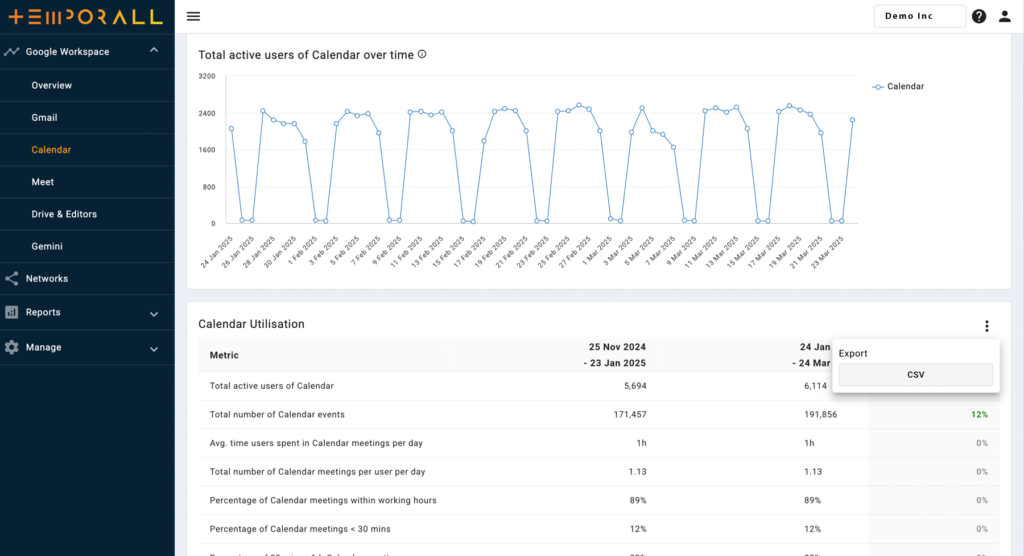
Task: Click the Calendar Utilisation heading
Action: [251, 324]
